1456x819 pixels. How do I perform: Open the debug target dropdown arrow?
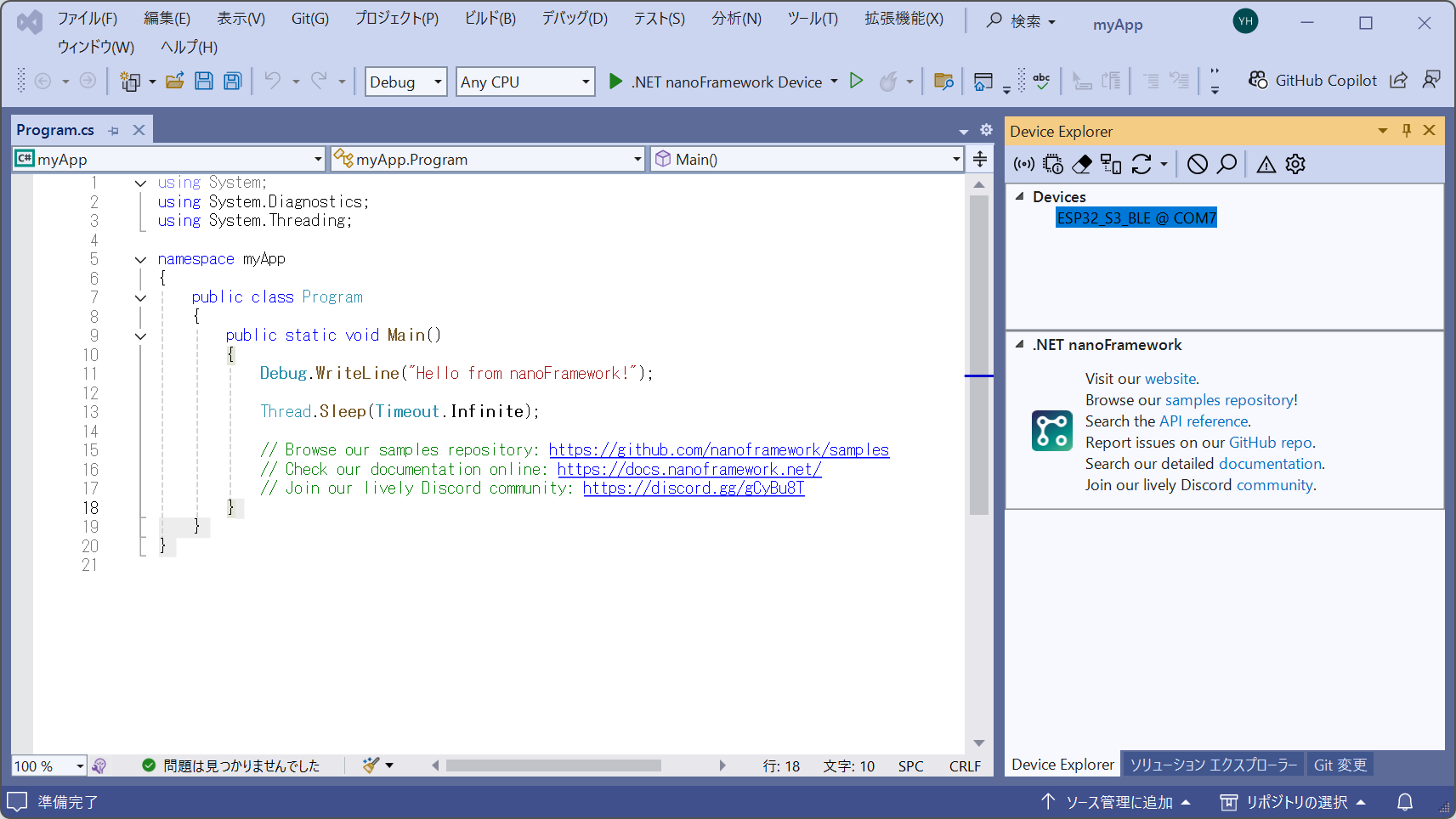pyautogui.click(x=834, y=82)
